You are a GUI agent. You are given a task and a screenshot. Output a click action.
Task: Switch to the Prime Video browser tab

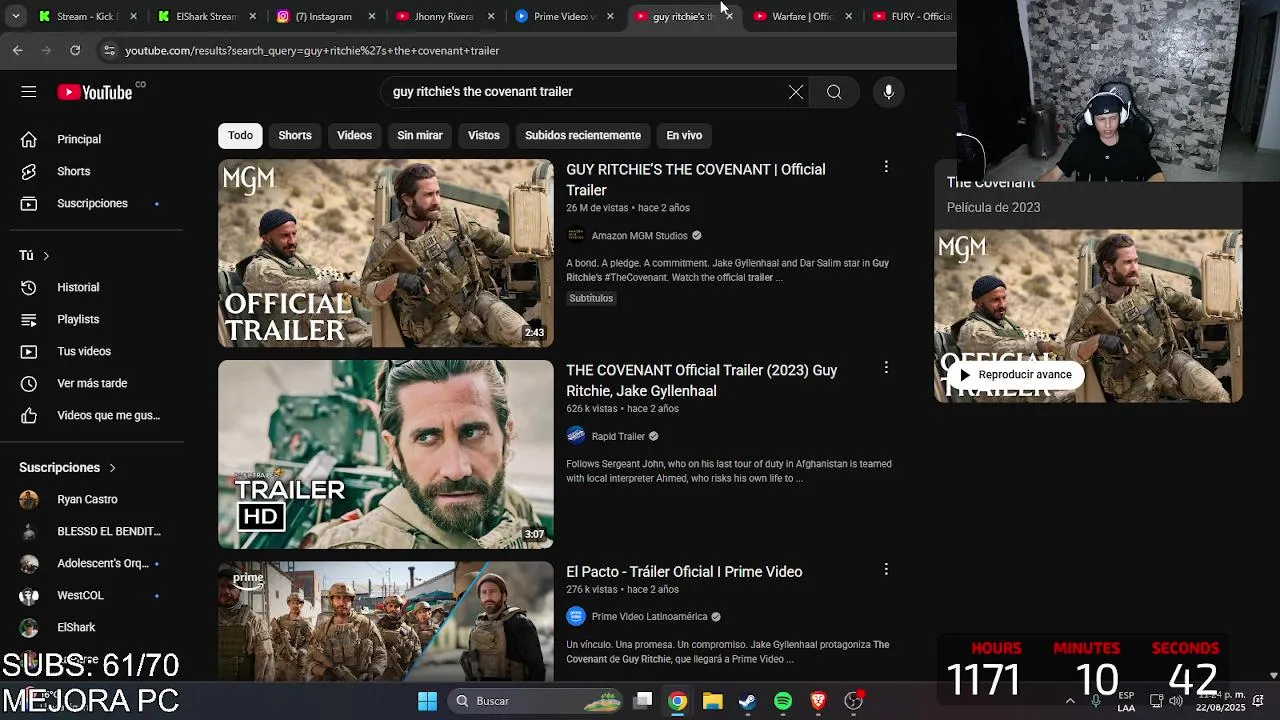563,16
